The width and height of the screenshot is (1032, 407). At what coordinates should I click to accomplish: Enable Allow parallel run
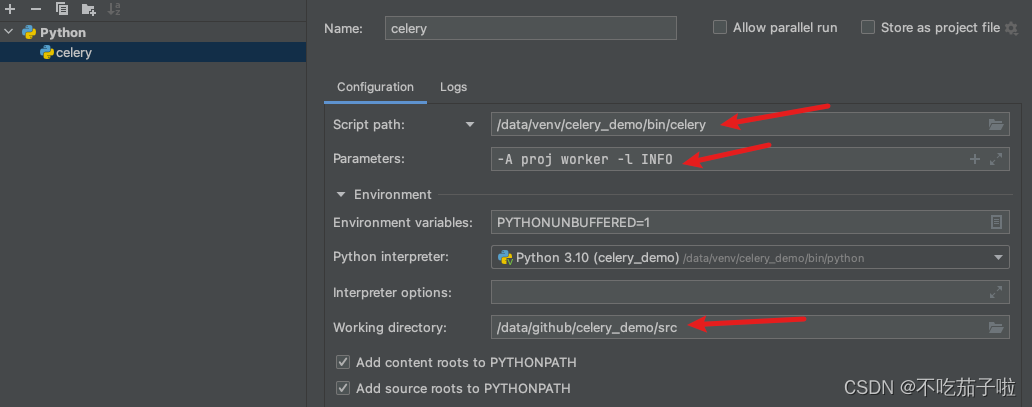[720, 28]
